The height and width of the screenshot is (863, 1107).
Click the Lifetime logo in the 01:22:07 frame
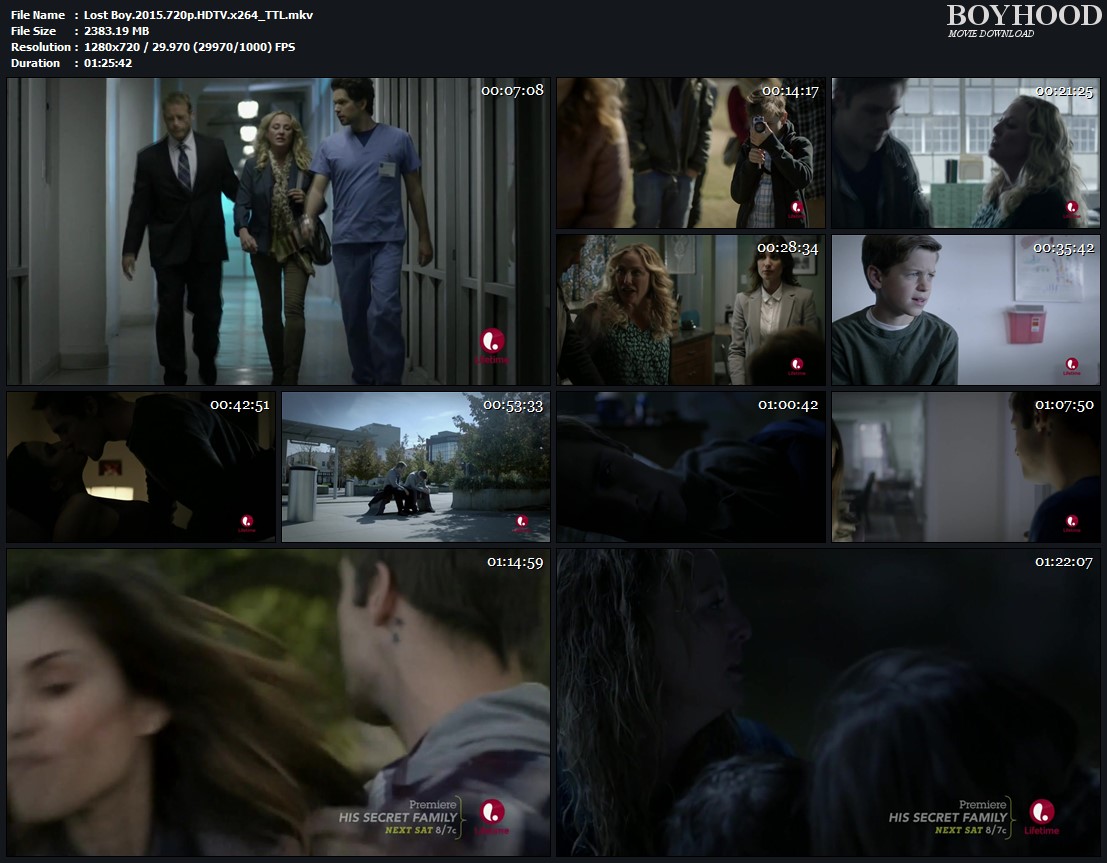coord(1043,815)
